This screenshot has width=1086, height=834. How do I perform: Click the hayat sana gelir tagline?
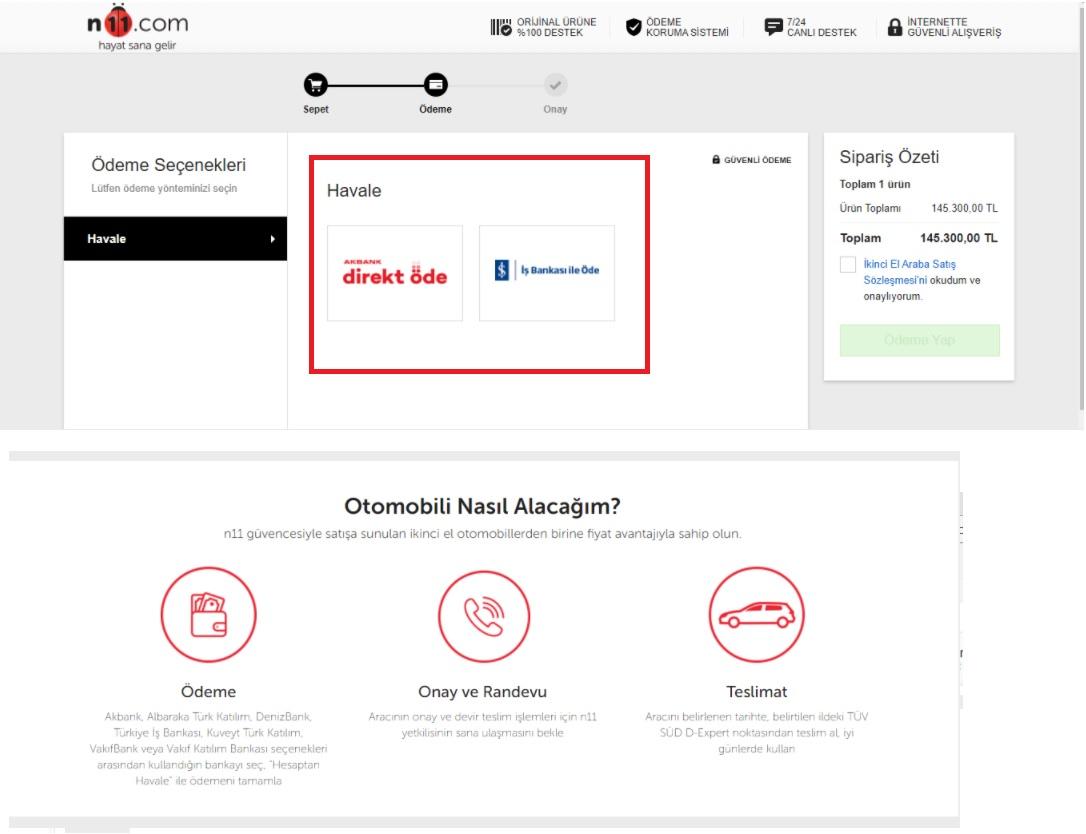[x=137, y=46]
